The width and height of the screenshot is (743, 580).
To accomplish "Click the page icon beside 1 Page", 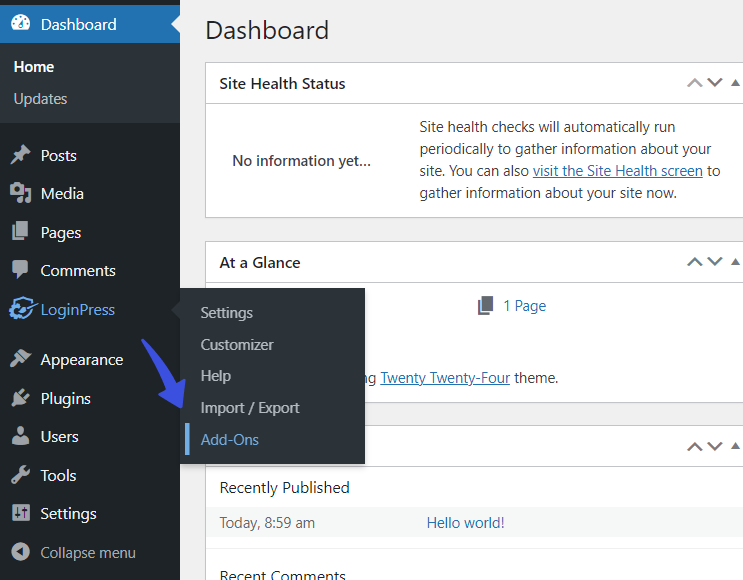I will pyautogui.click(x=485, y=306).
